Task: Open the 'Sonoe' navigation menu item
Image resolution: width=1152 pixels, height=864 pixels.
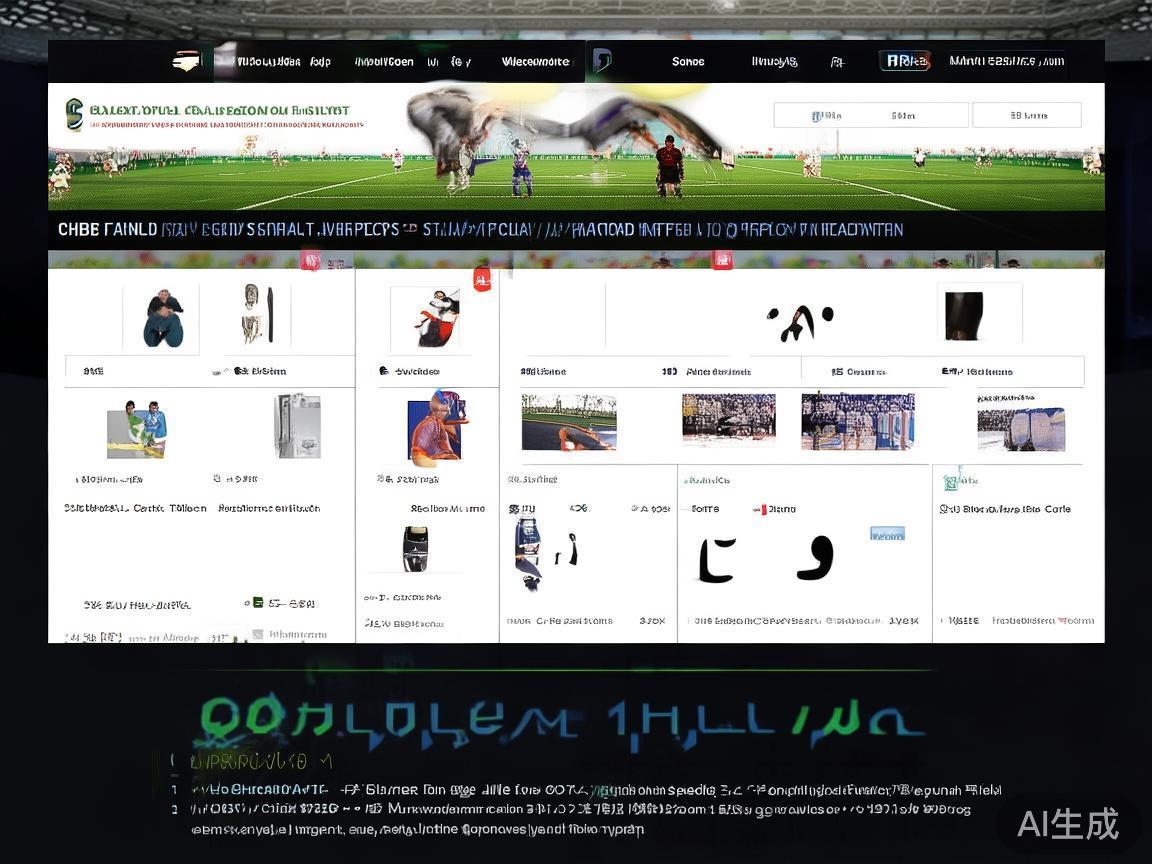Action: (x=688, y=62)
